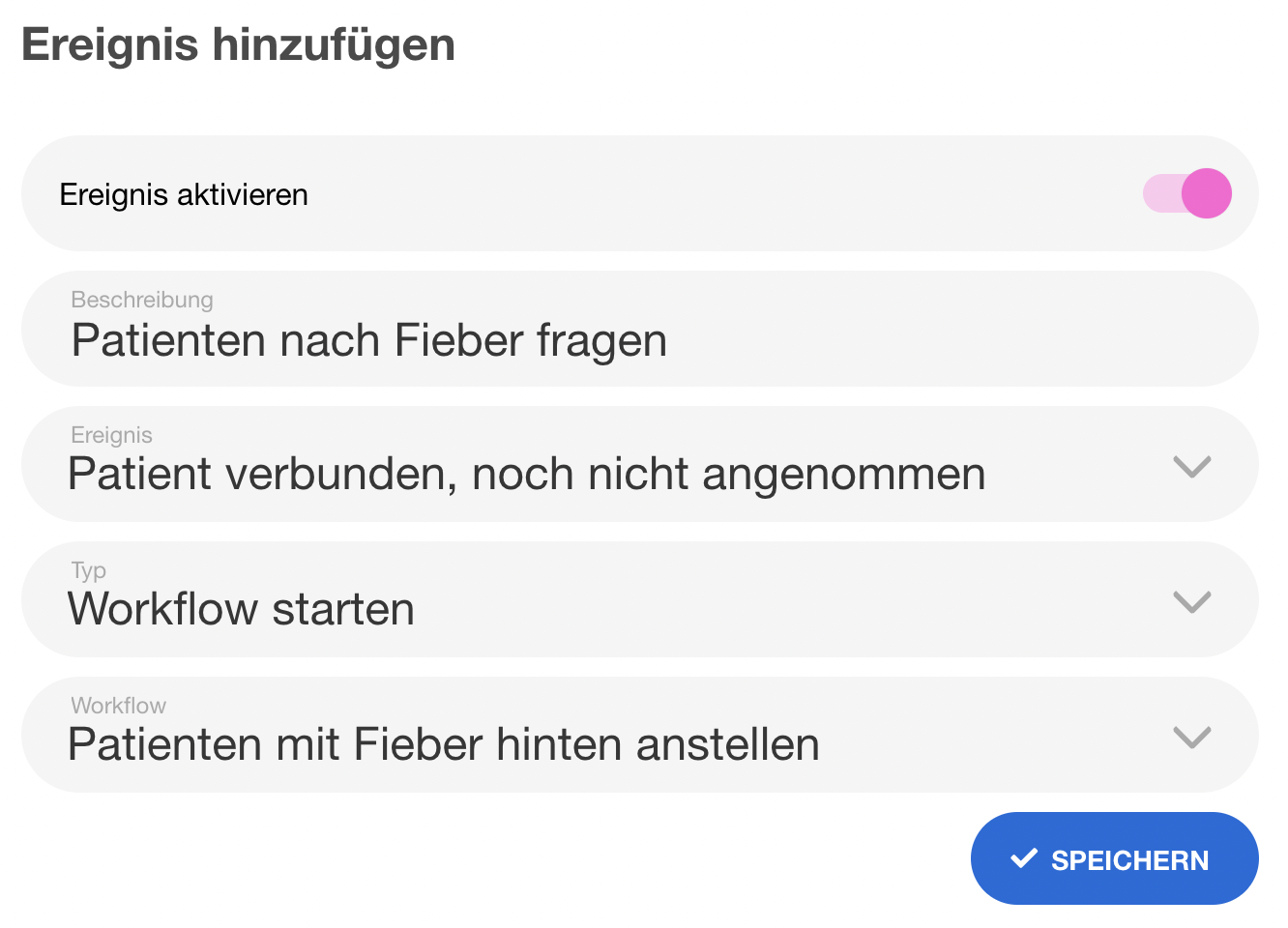Select 'Patienten mit Fieber hinten anstellen' value

[444, 745]
